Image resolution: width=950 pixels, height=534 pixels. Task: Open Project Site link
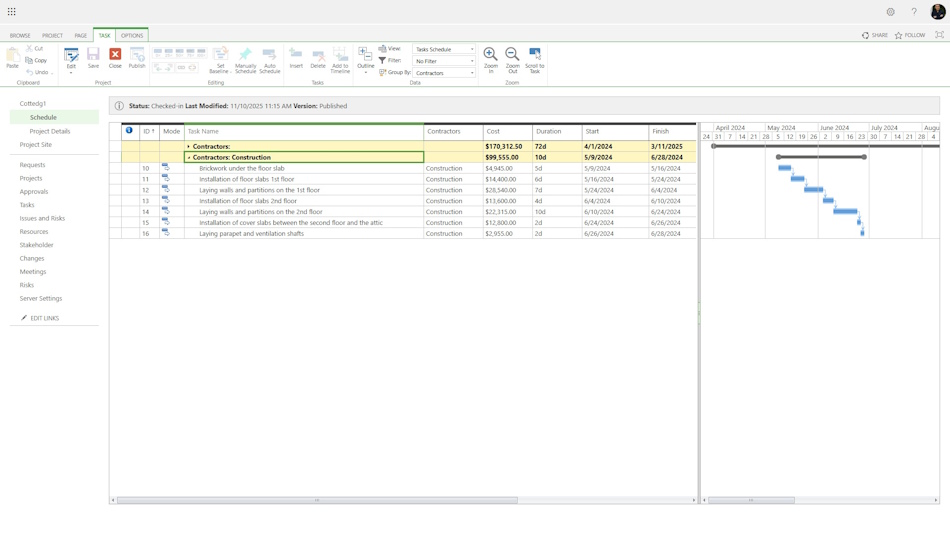click(x=36, y=145)
